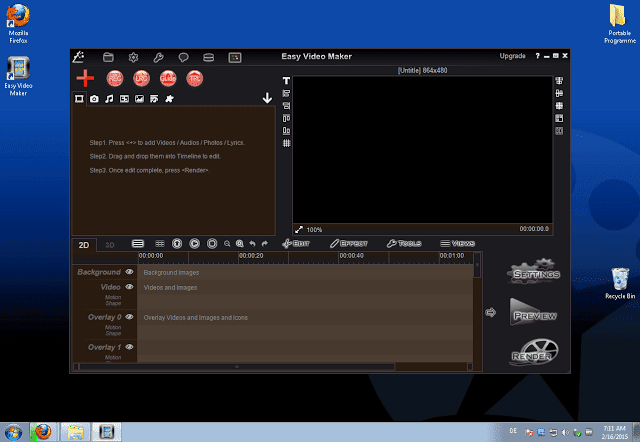Open the Tools menu
The image size is (640, 442).
[x=404, y=244]
